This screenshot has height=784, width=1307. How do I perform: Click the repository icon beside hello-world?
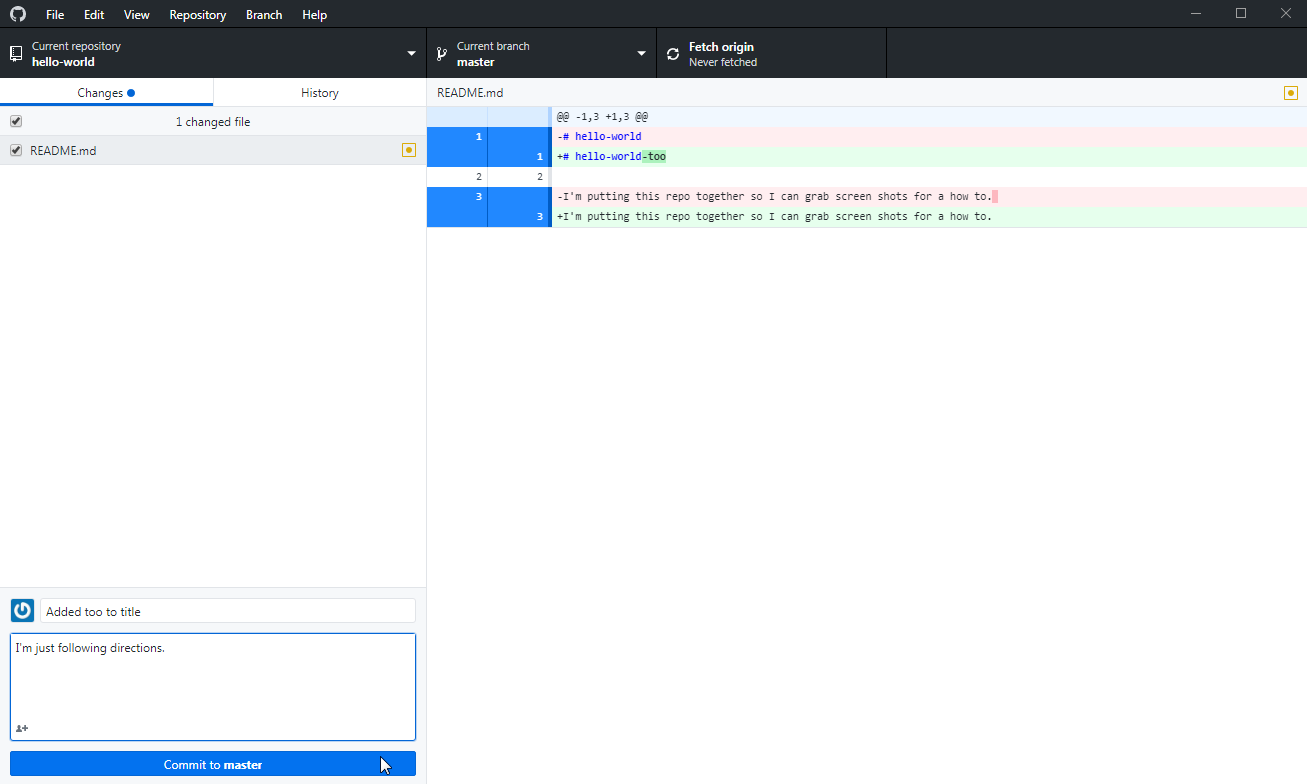[x=16, y=54]
